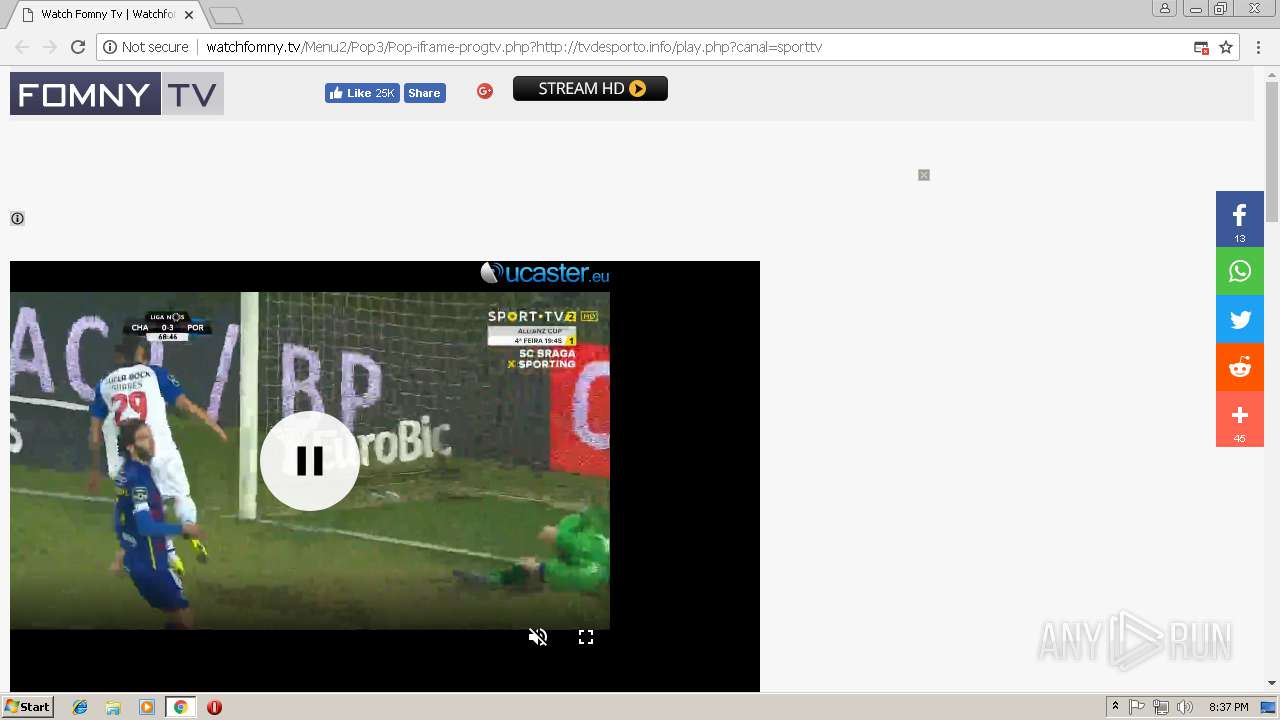This screenshot has width=1280, height=720.
Task: Click the Facebook Like 25K button
Action: [x=362, y=93]
